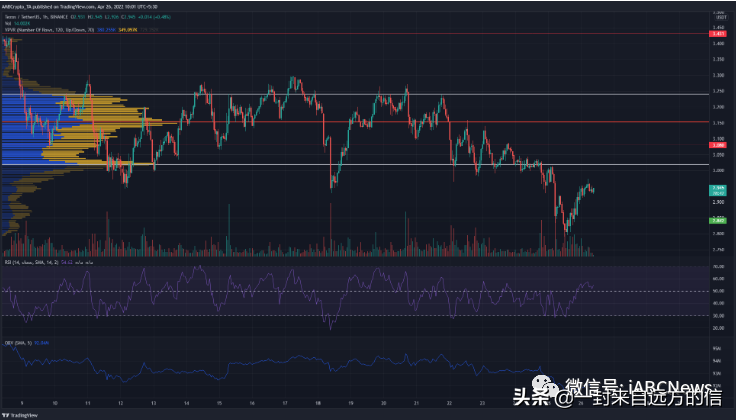This screenshot has width=736, height=420.
Task: Click the OBV indicator legend label
Action: coord(18,343)
